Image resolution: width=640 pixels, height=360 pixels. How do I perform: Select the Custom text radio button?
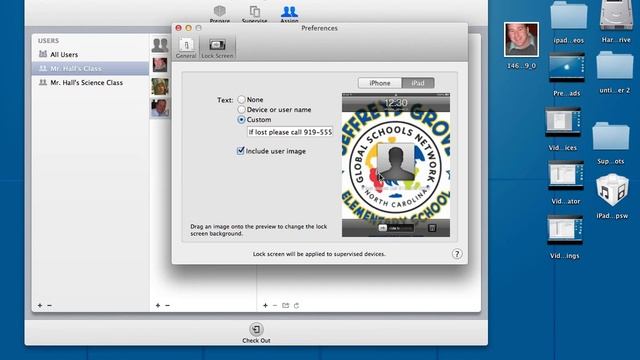coord(242,120)
